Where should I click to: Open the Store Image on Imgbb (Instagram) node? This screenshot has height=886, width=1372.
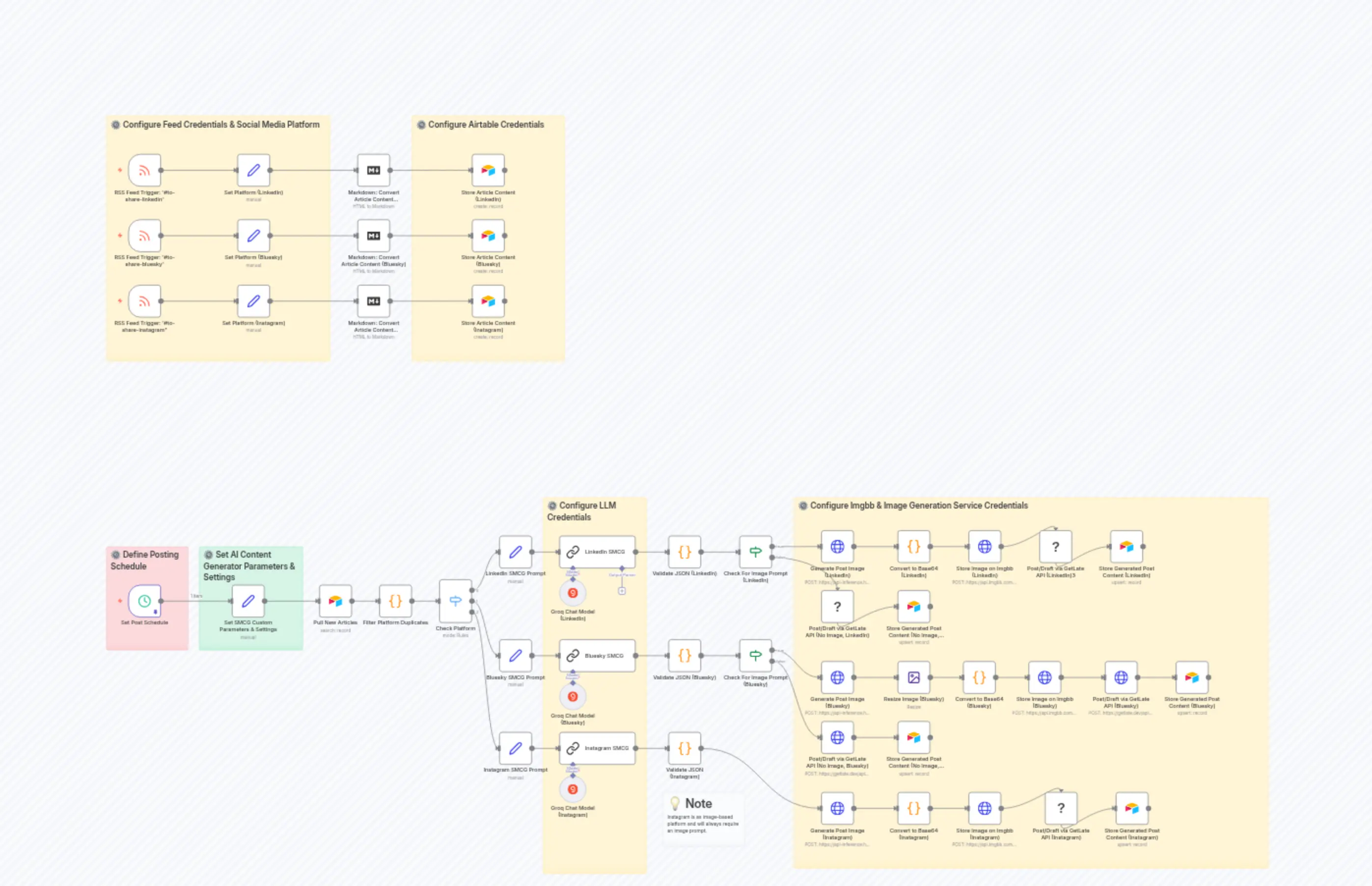click(x=984, y=808)
